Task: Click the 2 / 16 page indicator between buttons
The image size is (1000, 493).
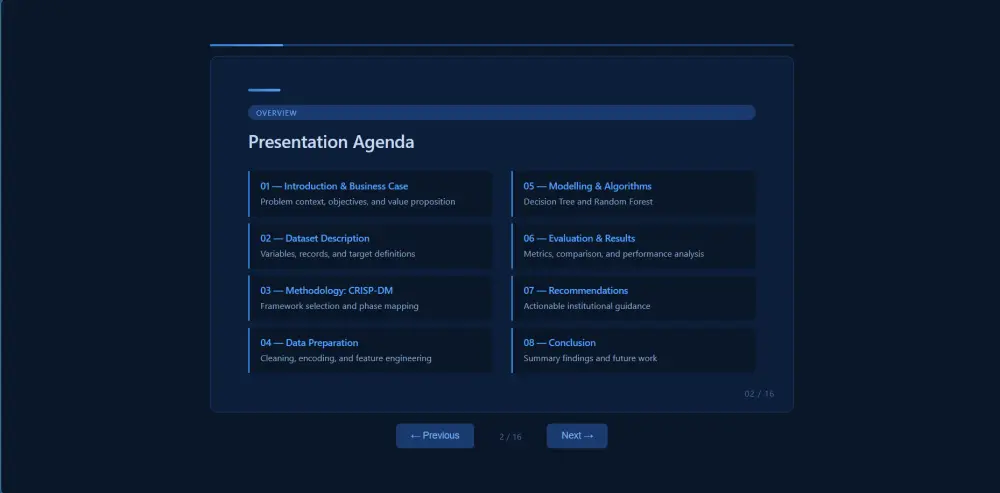Action: click(510, 437)
